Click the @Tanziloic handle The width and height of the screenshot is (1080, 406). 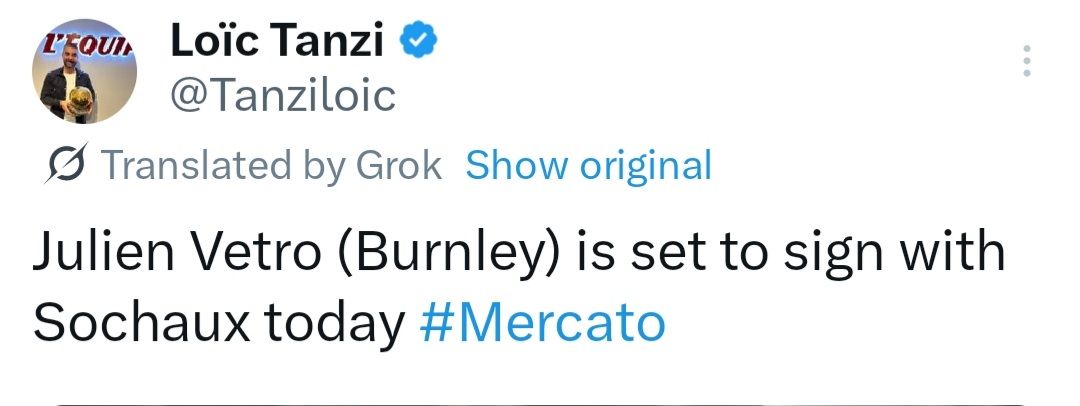284,95
